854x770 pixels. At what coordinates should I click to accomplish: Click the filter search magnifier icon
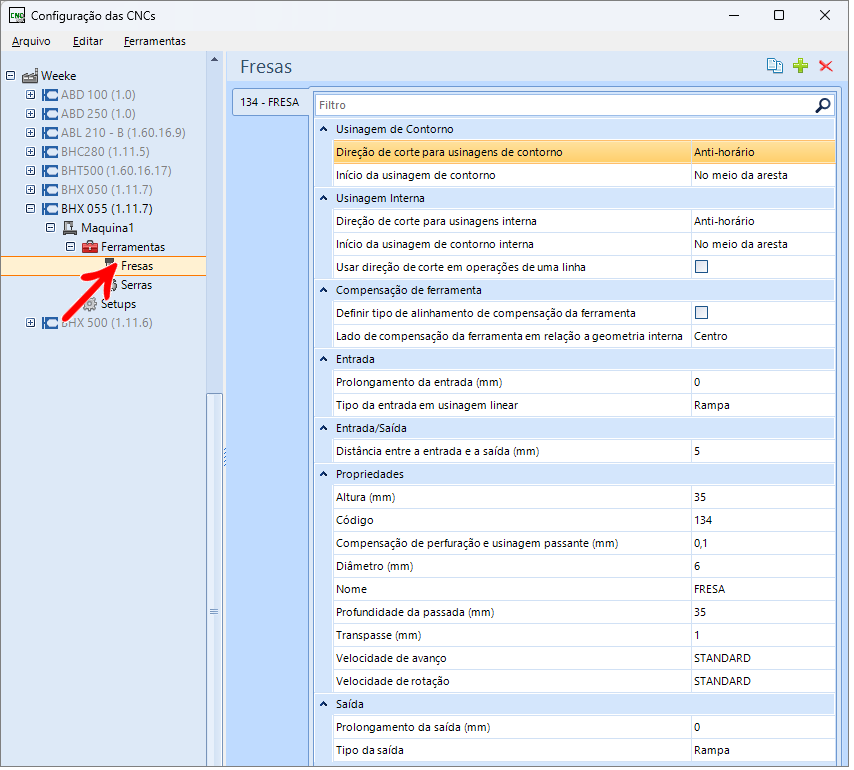822,105
